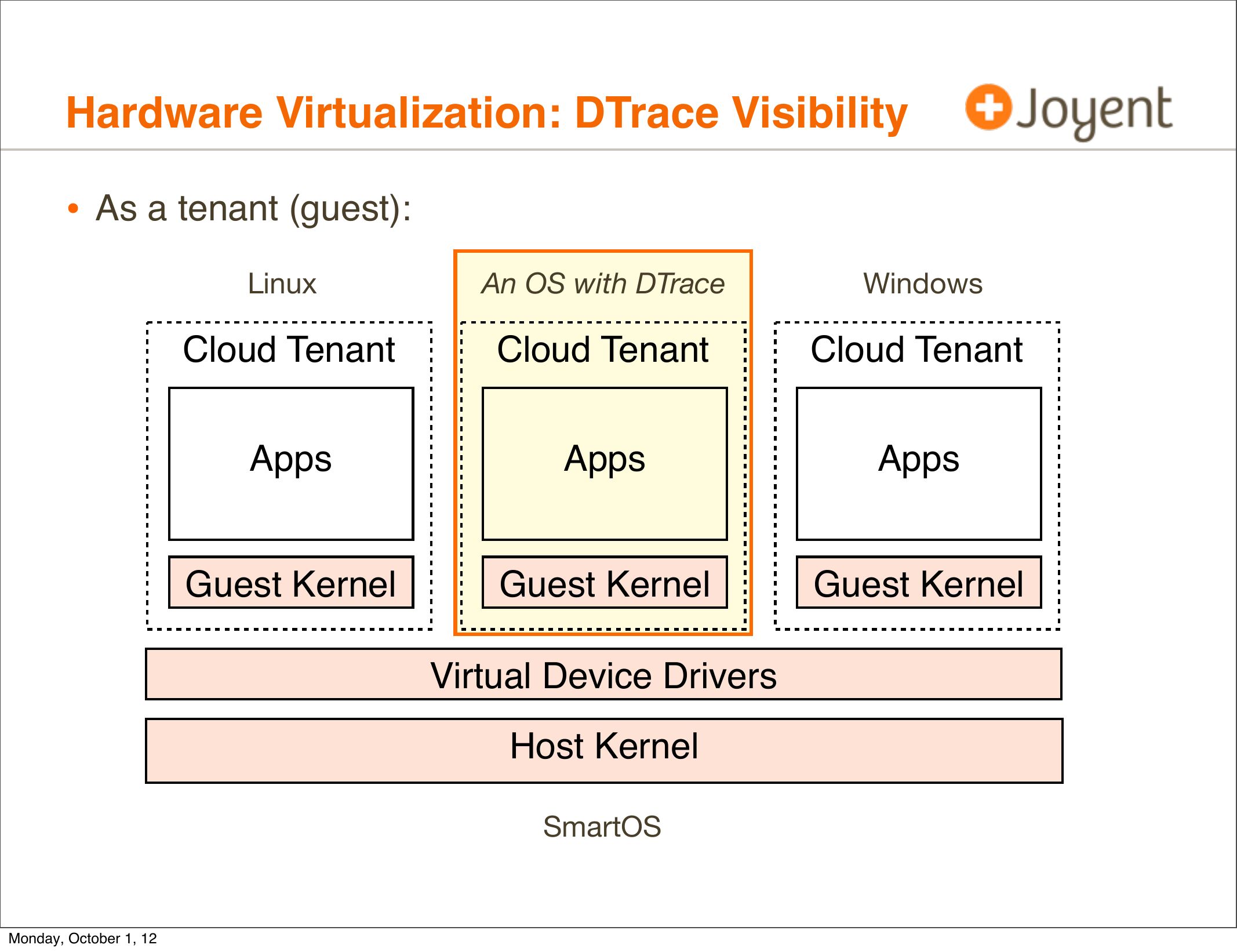This screenshot has width=1237, height=952.
Task: Click 'Cloud Tenant' under Windows
Action: 916,350
